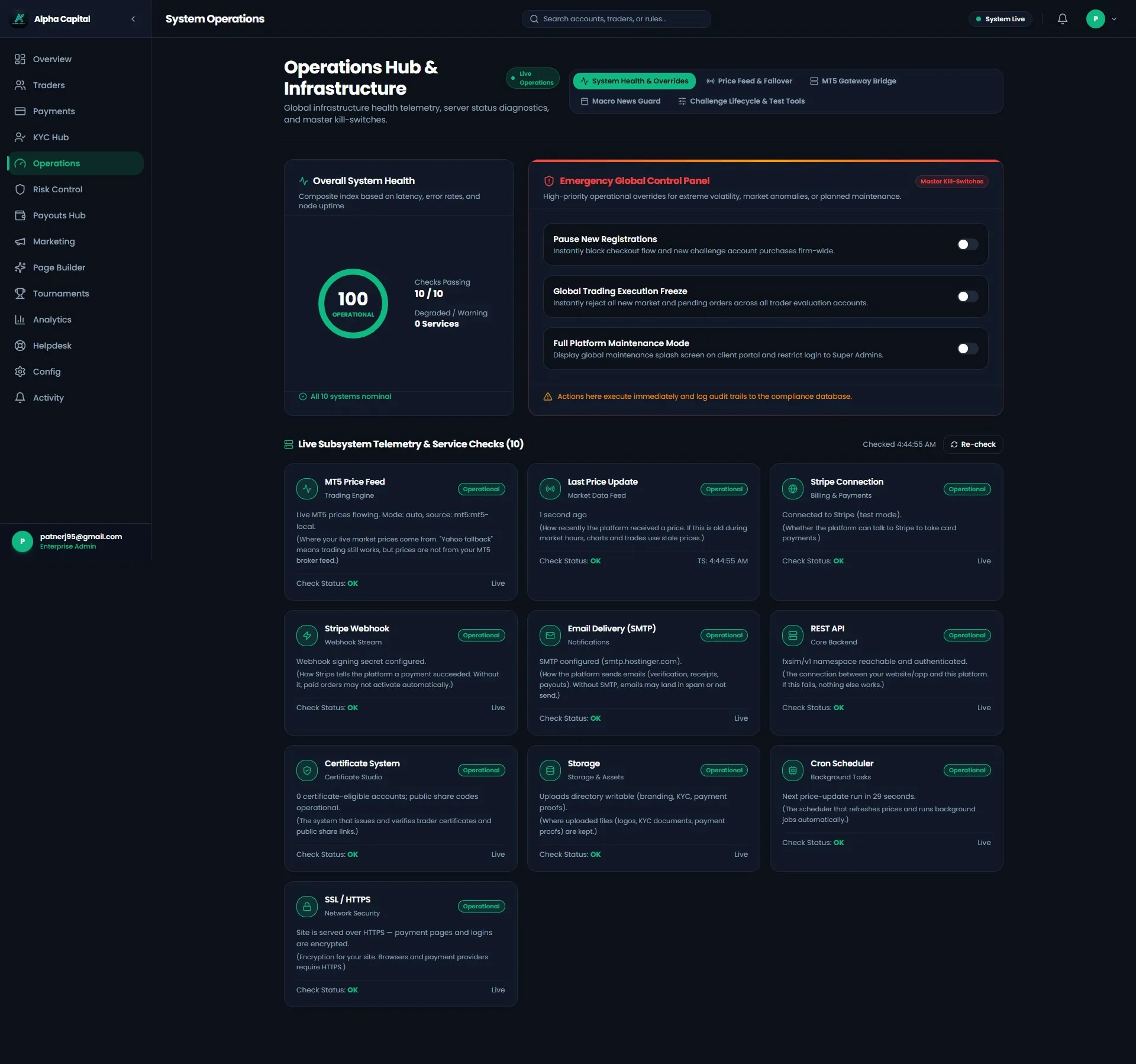Viewport: 1136px width, 1064px height.
Task: Click the Payments sidebar card icon
Action: [20, 111]
